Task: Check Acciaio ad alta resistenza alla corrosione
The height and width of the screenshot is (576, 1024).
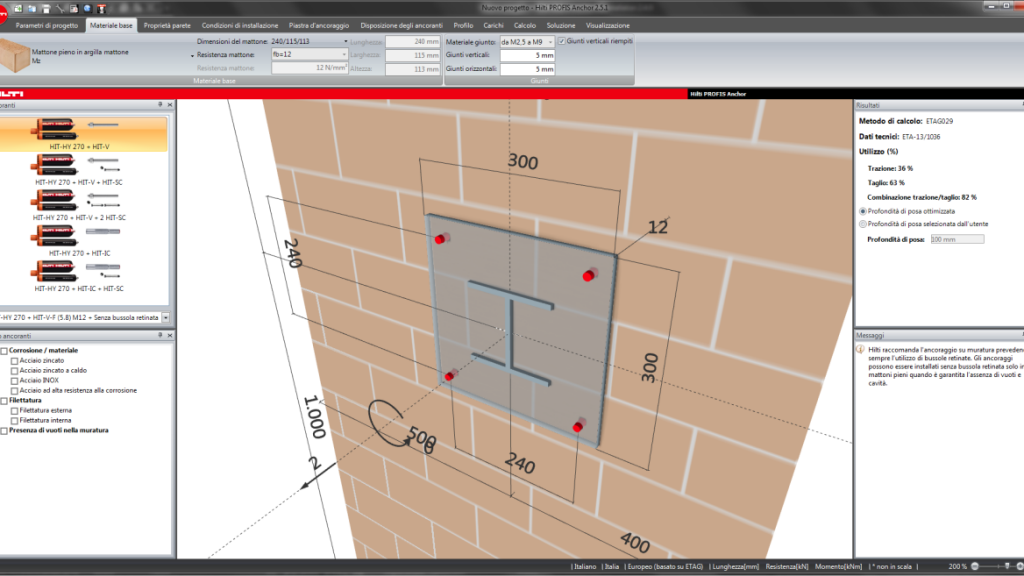Action: [14, 391]
